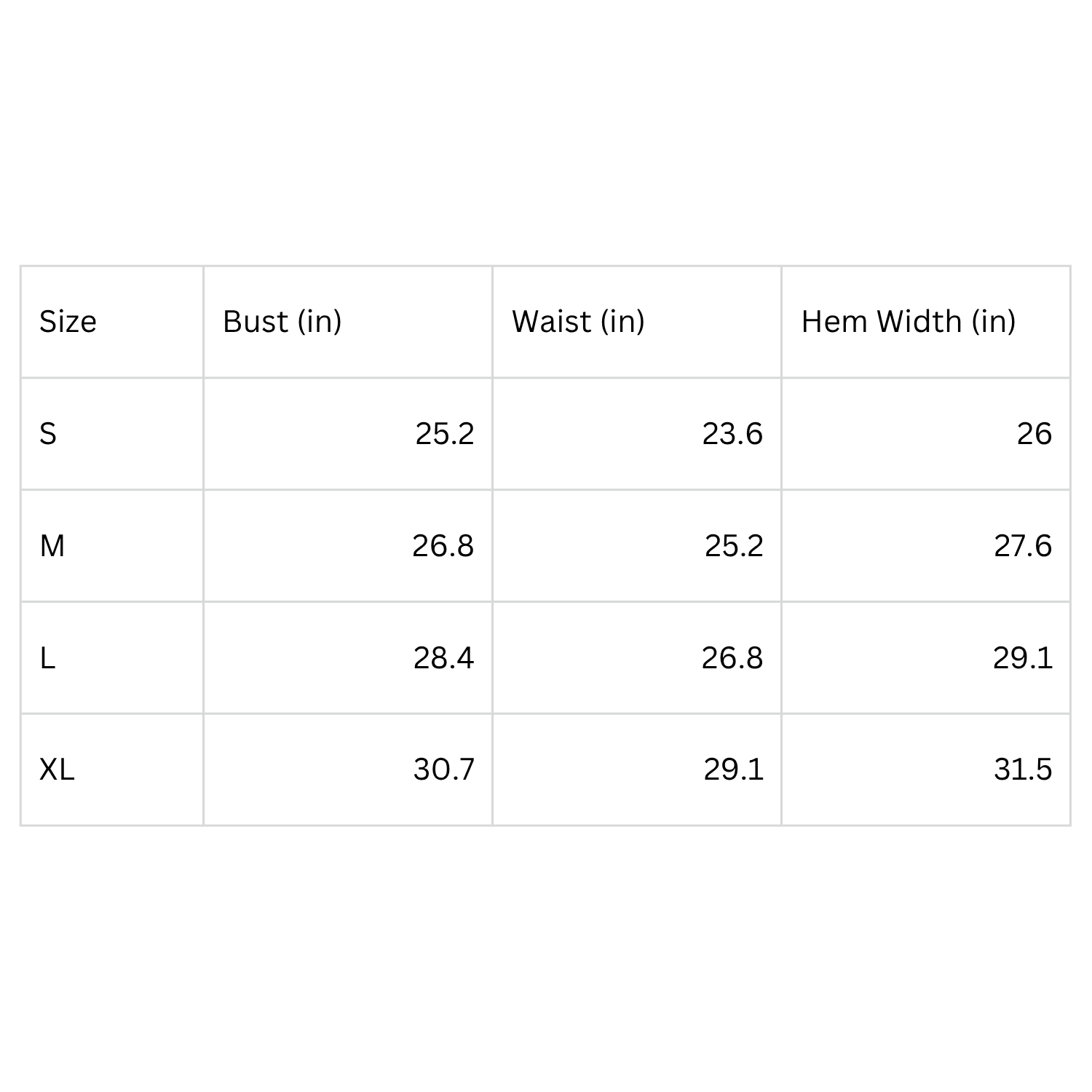Image resolution: width=1092 pixels, height=1092 pixels.
Task: Click the XL size row label
Action: pos(57,769)
